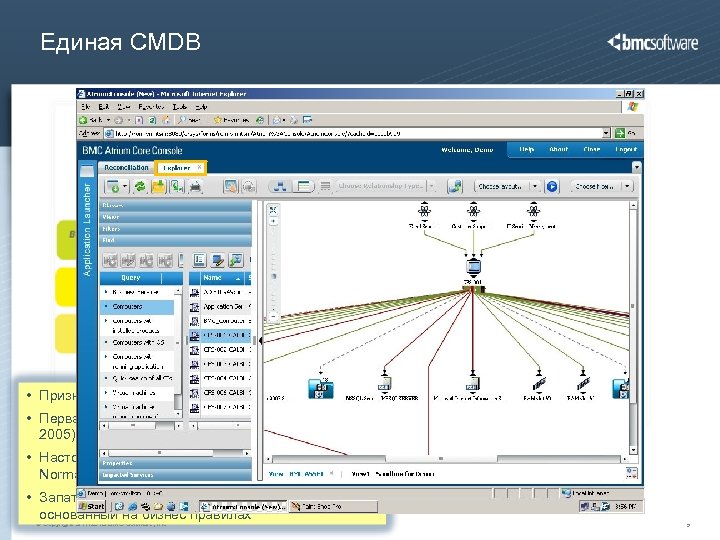Viewport: 720px width, 540px height.
Task: Expand the Classes accordion panel
Action: tap(175, 205)
